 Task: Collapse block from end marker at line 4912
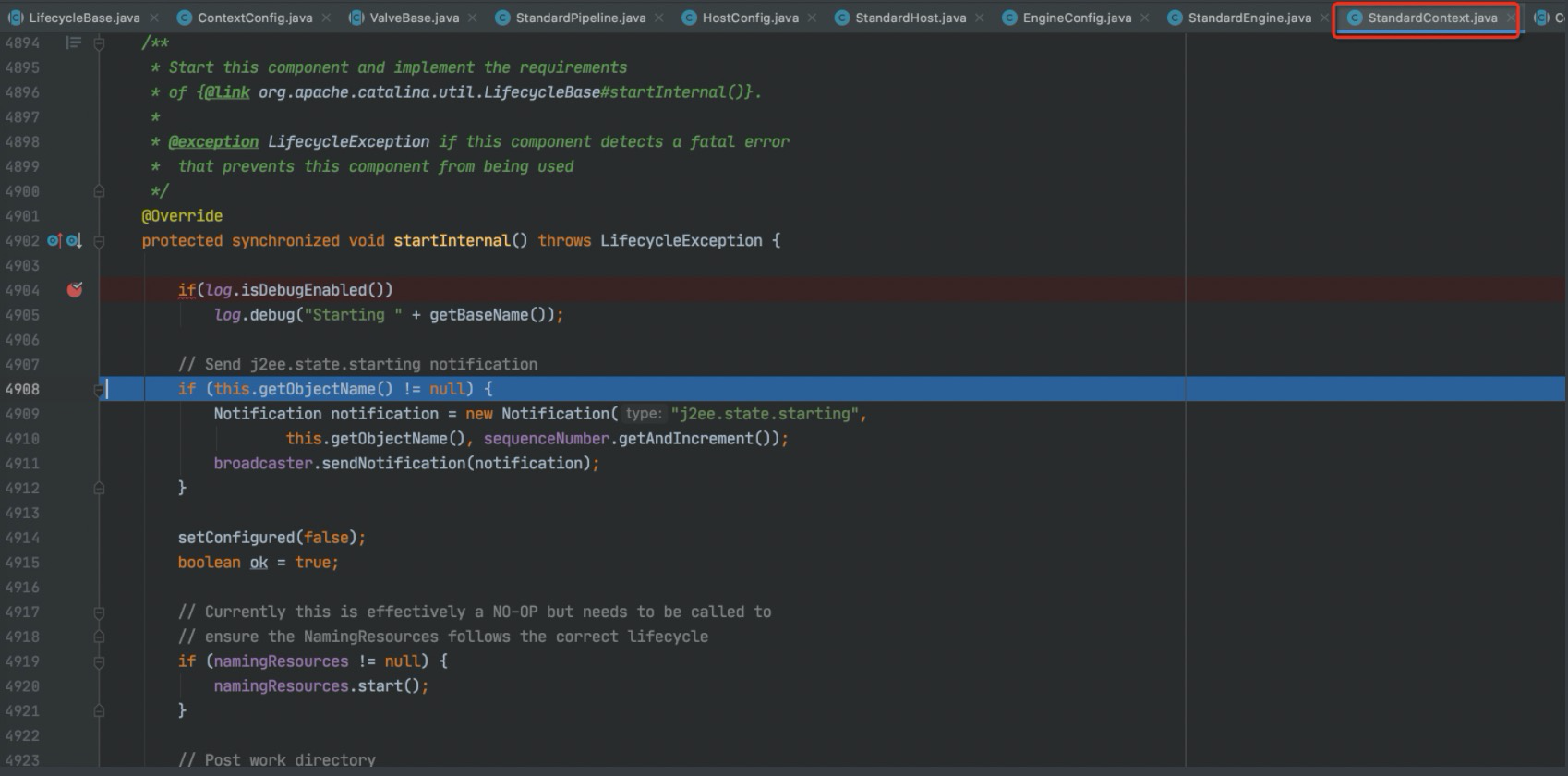99,489
